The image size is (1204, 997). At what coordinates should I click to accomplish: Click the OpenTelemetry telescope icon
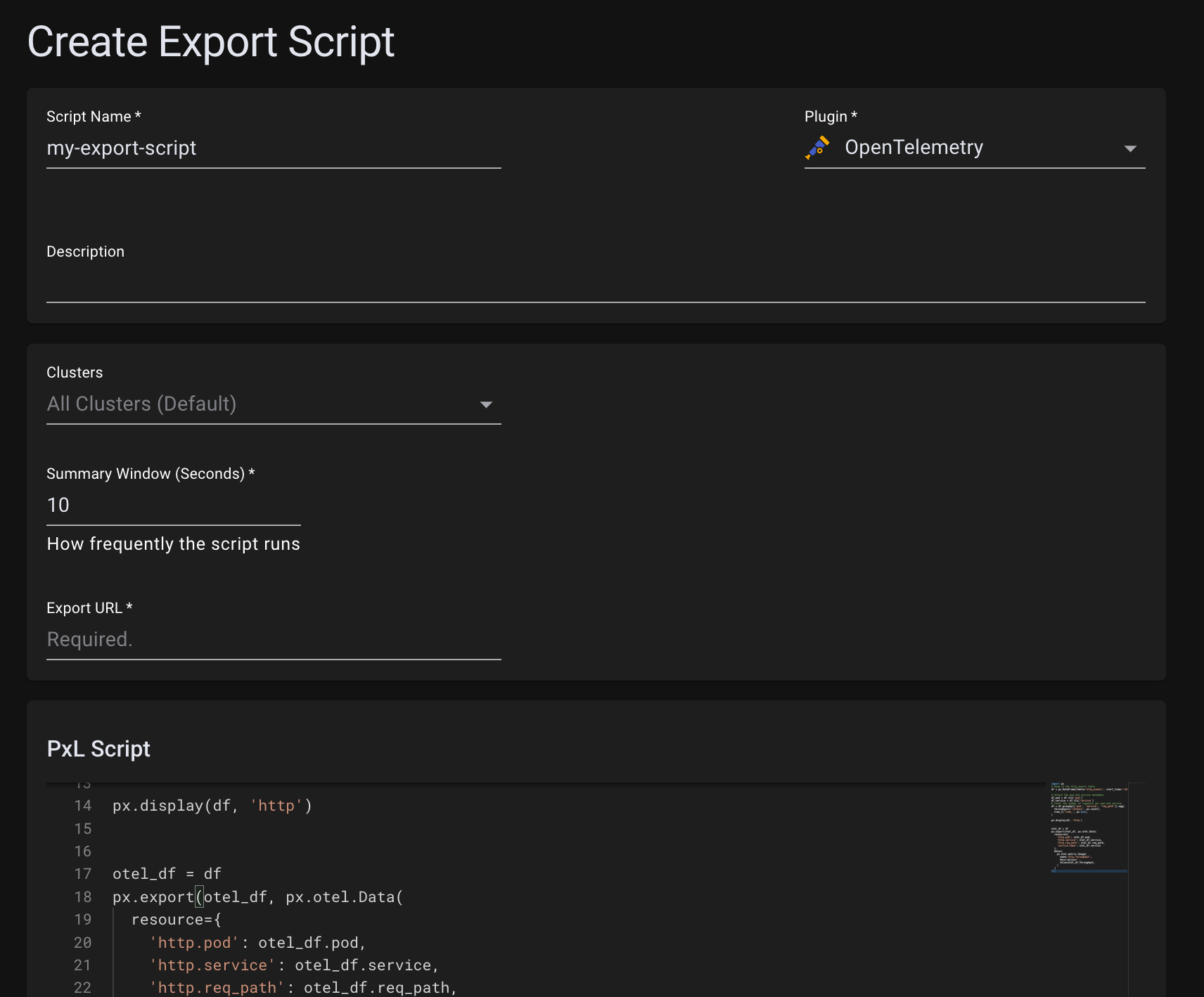click(817, 148)
